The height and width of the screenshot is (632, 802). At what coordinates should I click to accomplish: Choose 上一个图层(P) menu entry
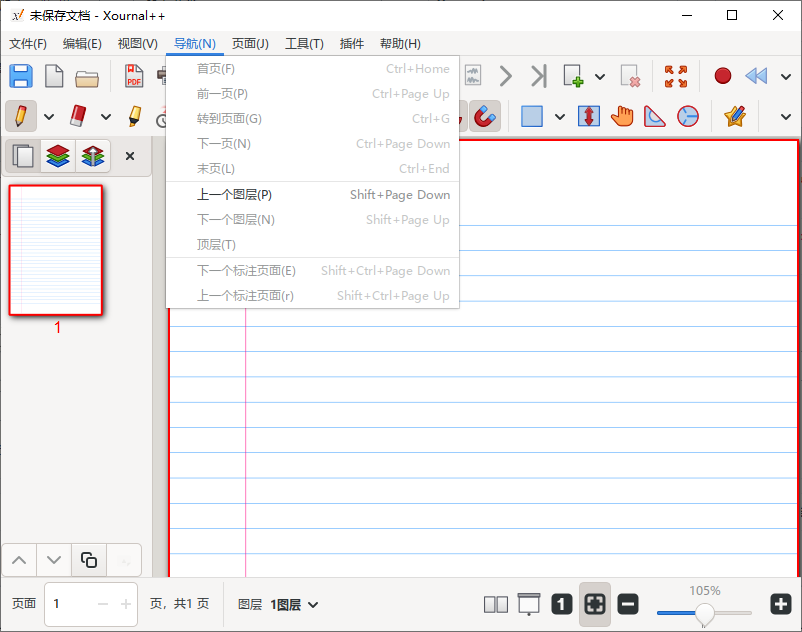pyautogui.click(x=313, y=195)
